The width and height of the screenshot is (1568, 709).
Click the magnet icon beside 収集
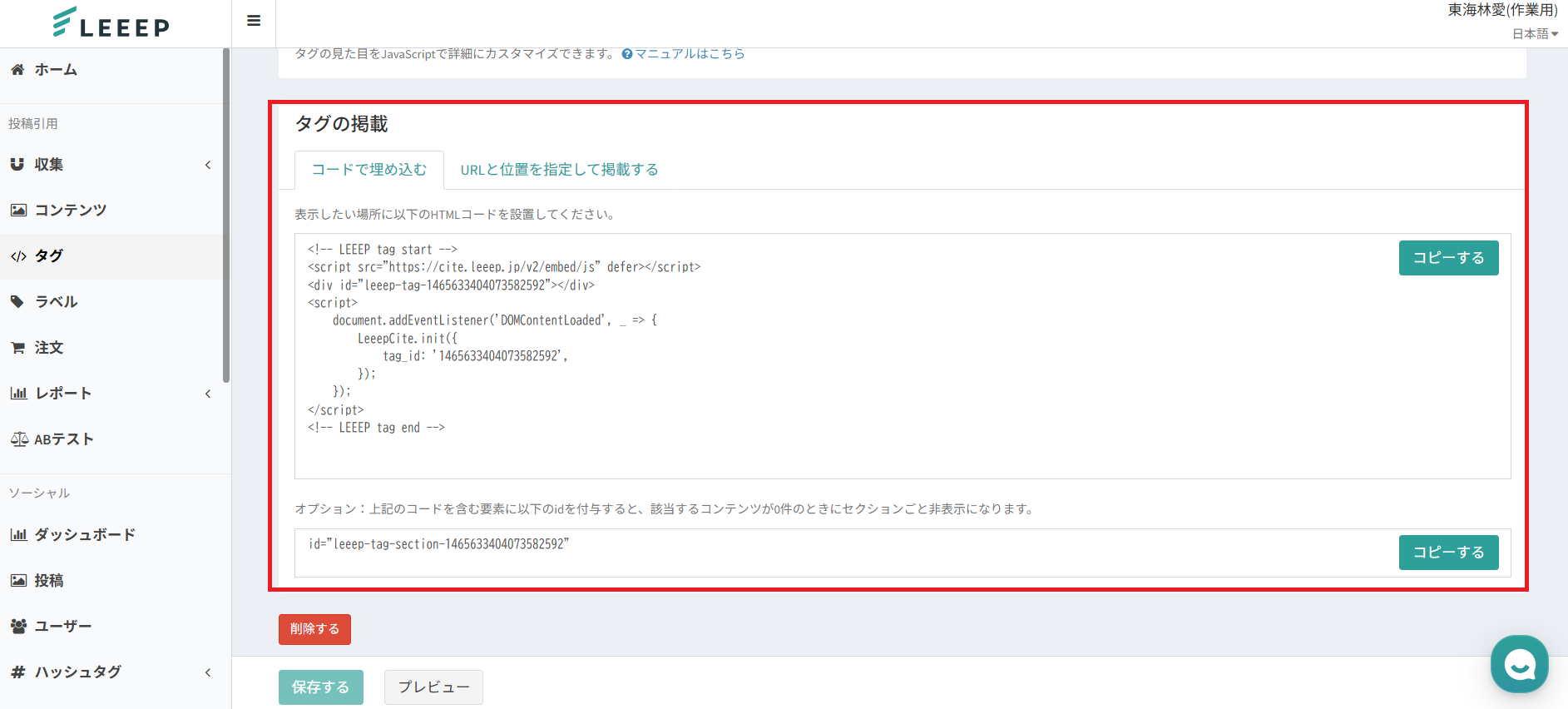(x=17, y=165)
